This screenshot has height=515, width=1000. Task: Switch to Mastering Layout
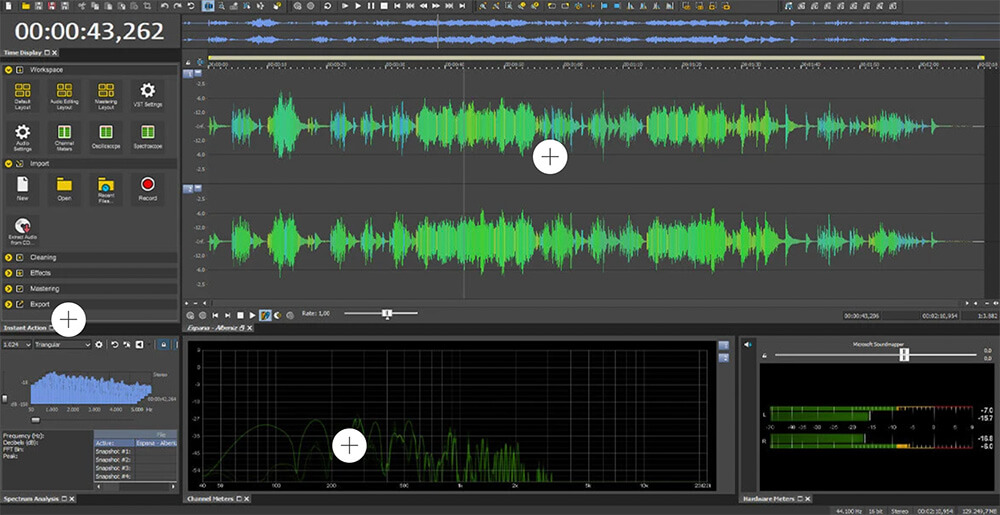click(106, 96)
